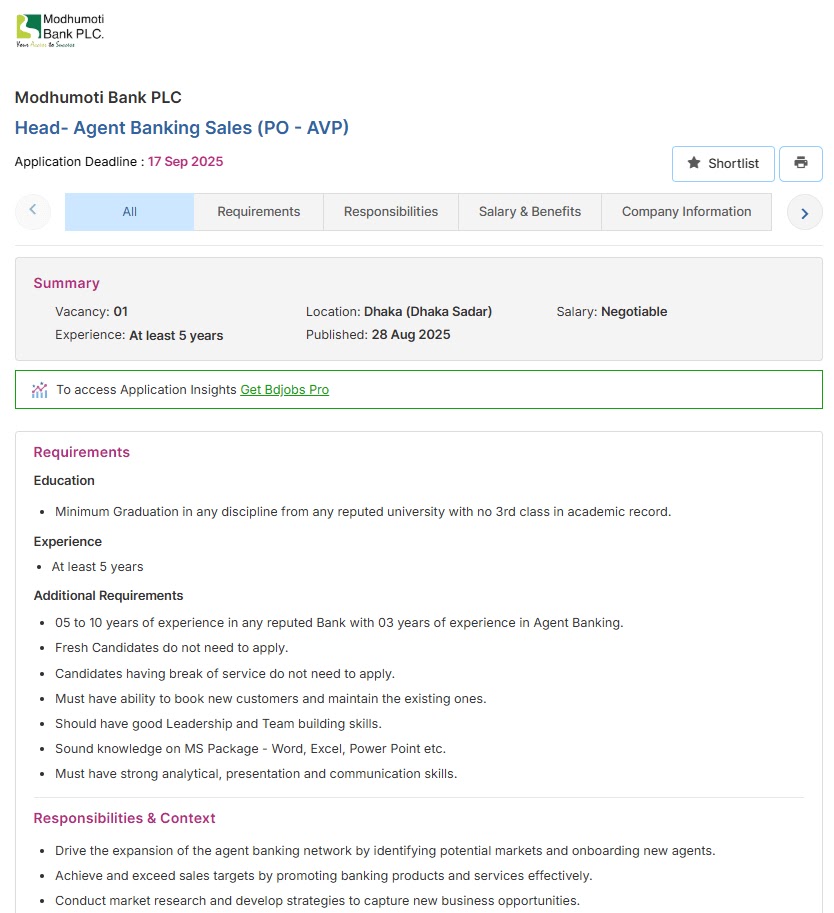
Task: Click the Dhaka (Dhaka Sadar) location text
Action: [x=428, y=312]
